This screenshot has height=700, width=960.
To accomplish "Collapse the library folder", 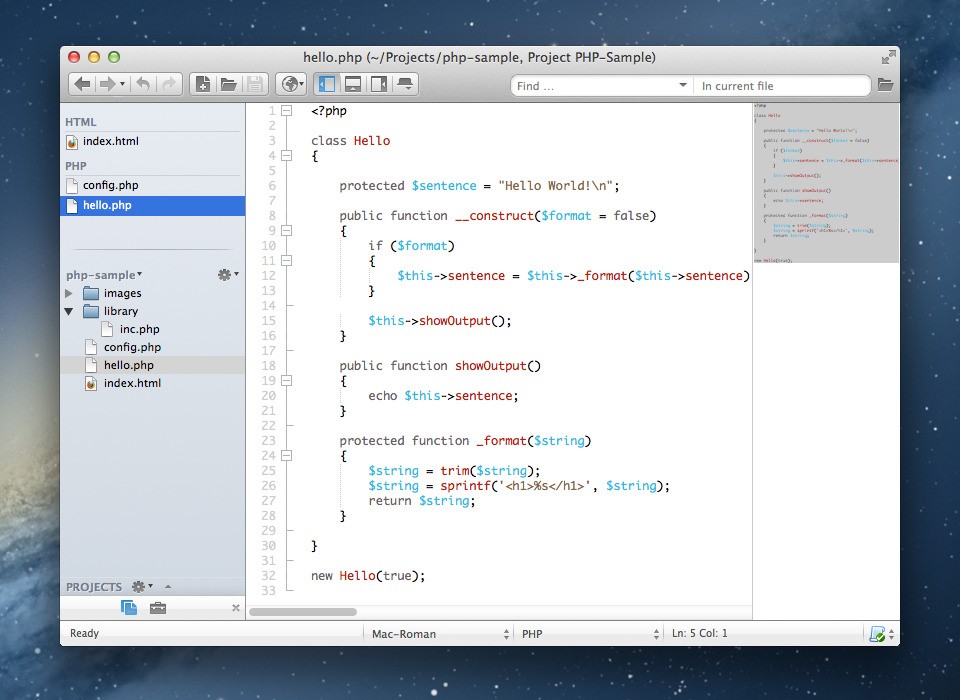I will 69,312.
